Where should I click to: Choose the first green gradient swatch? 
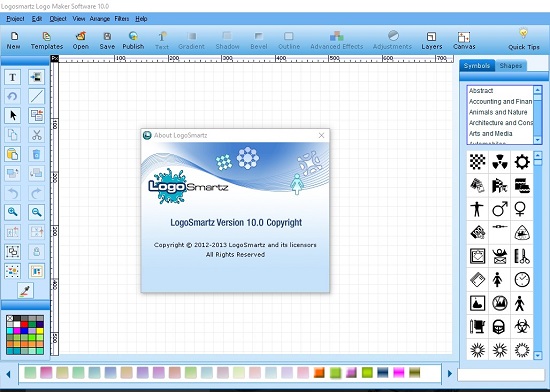point(30,372)
